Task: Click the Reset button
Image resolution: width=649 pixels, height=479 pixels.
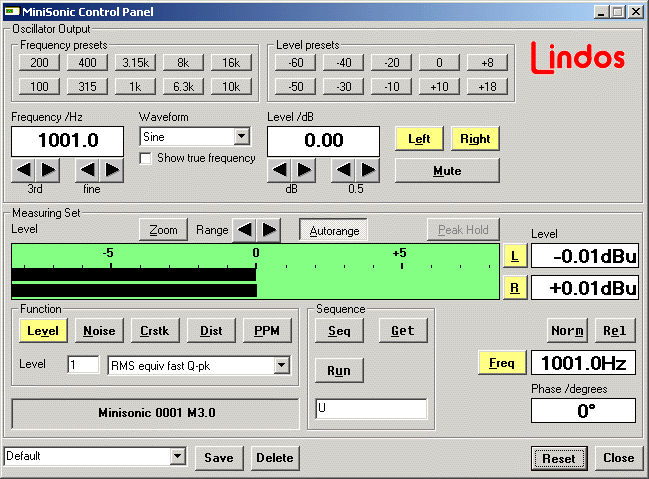Action: tap(559, 458)
